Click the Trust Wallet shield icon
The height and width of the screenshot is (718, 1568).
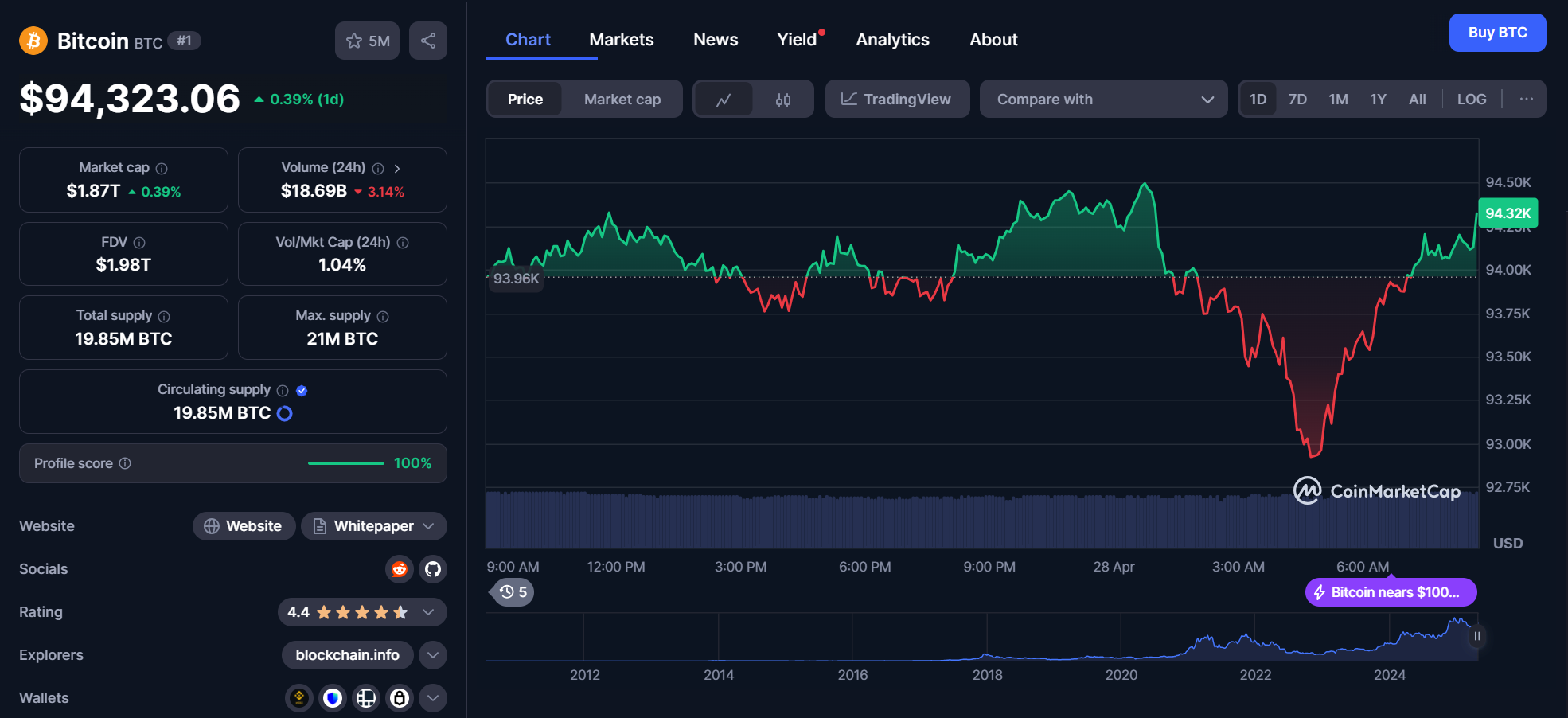pyautogui.click(x=332, y=697)
